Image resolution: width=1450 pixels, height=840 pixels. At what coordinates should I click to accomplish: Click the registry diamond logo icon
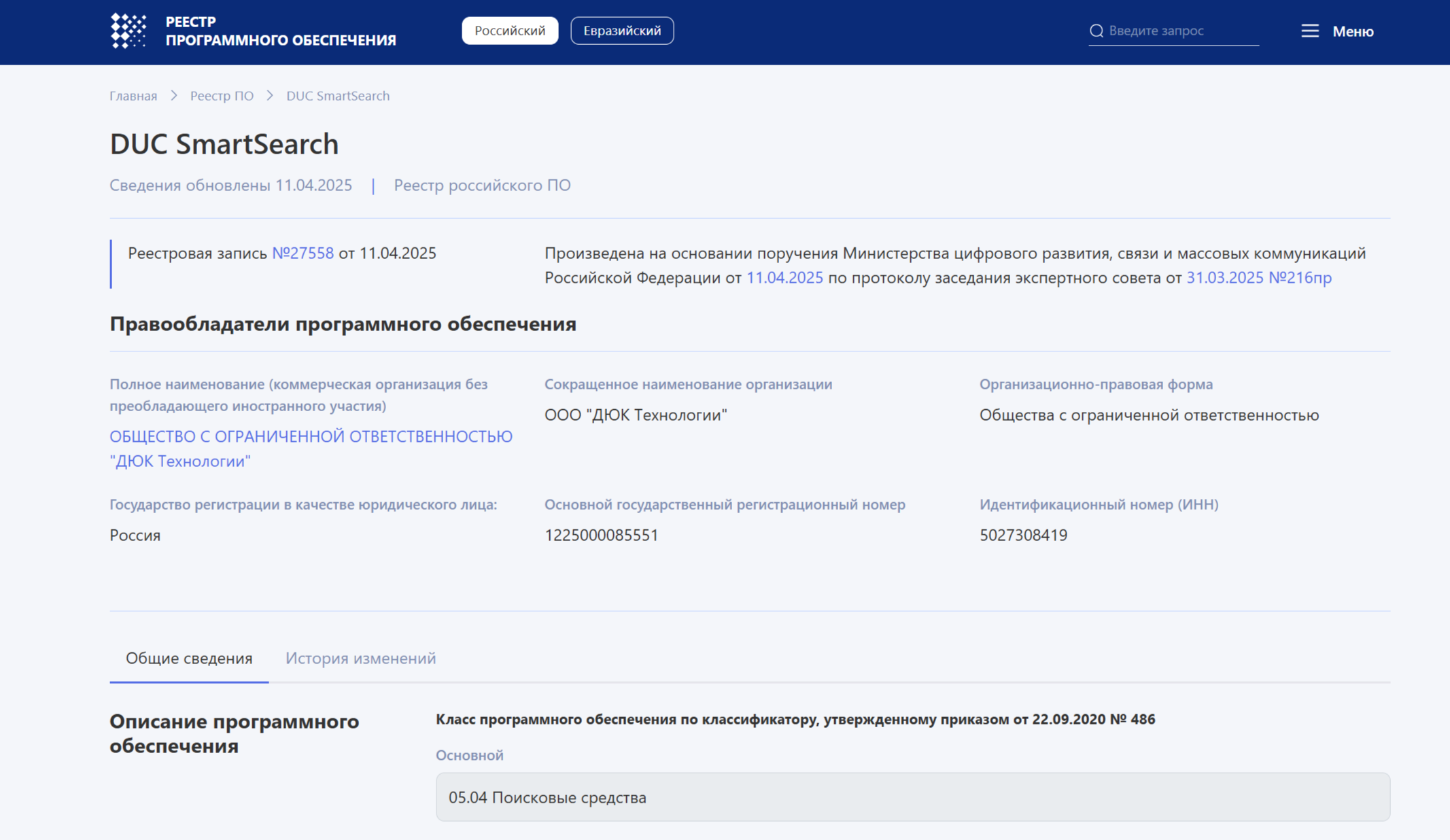point(128,31)
